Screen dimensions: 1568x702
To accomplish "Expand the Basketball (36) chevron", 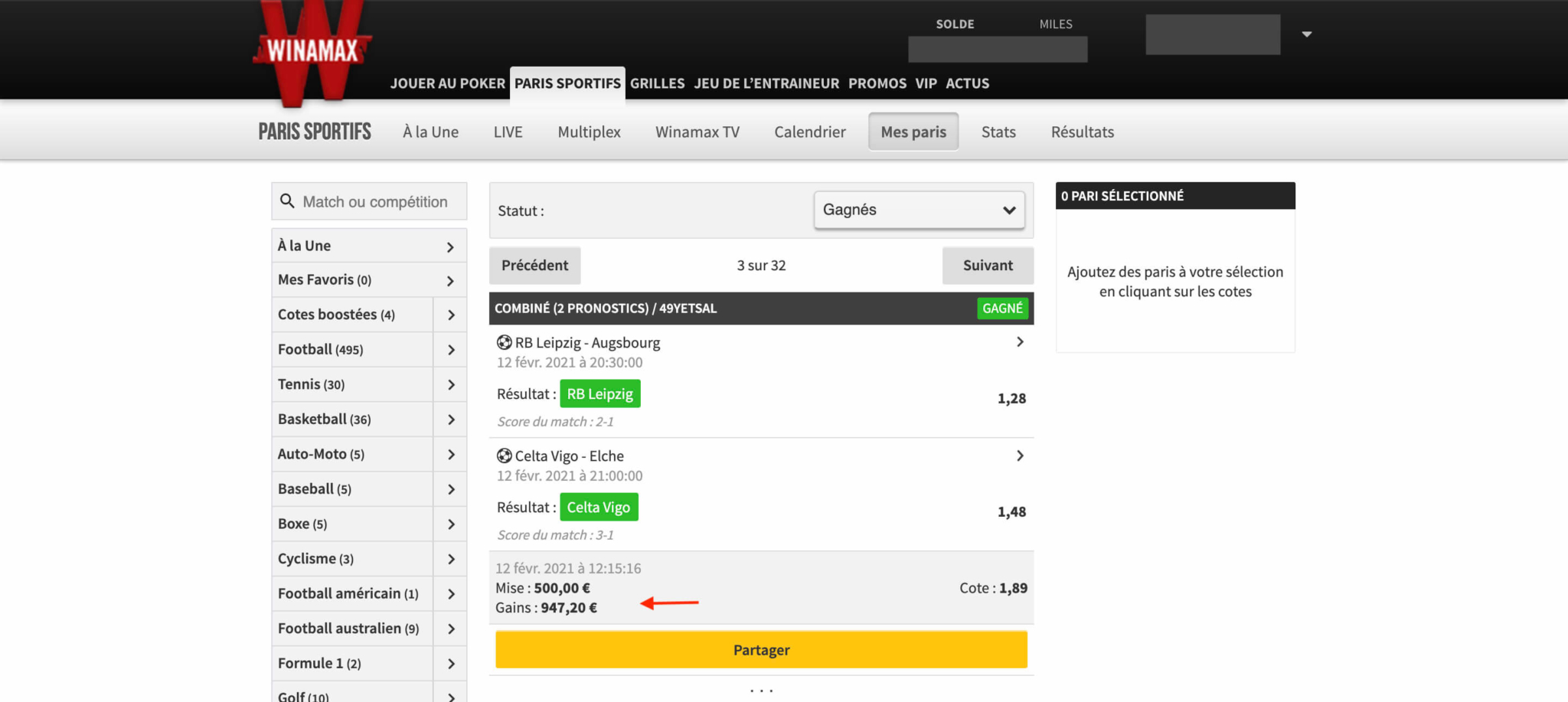I will click(x=450, y=420).
